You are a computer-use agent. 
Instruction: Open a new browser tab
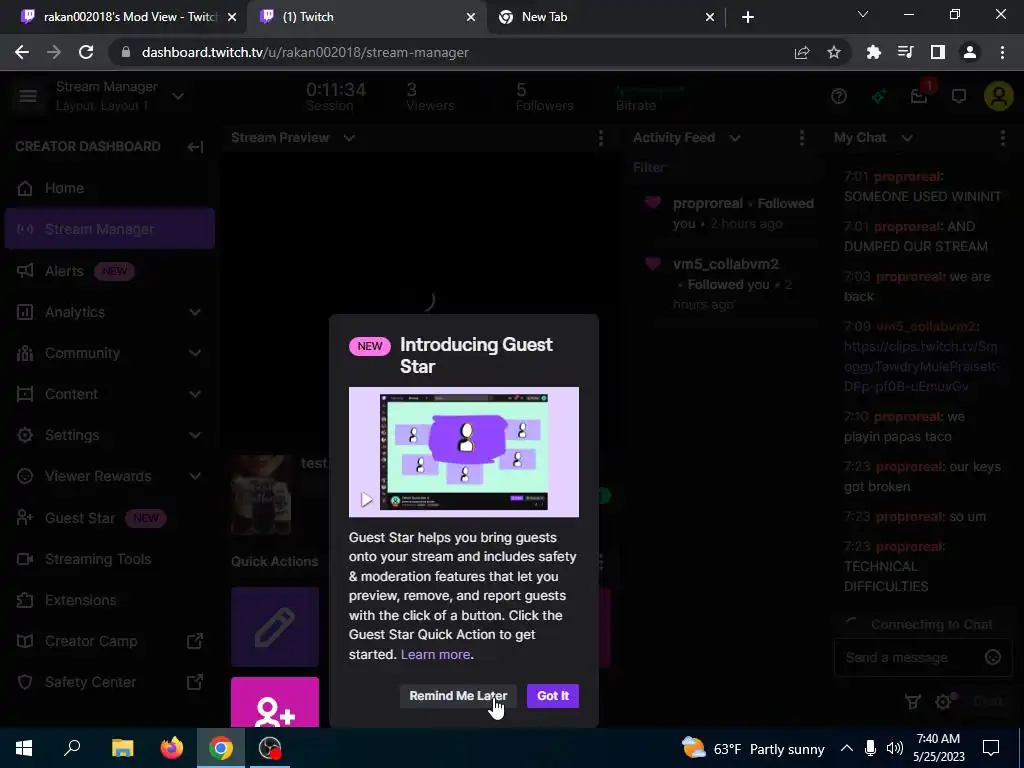tap(748, 17)
